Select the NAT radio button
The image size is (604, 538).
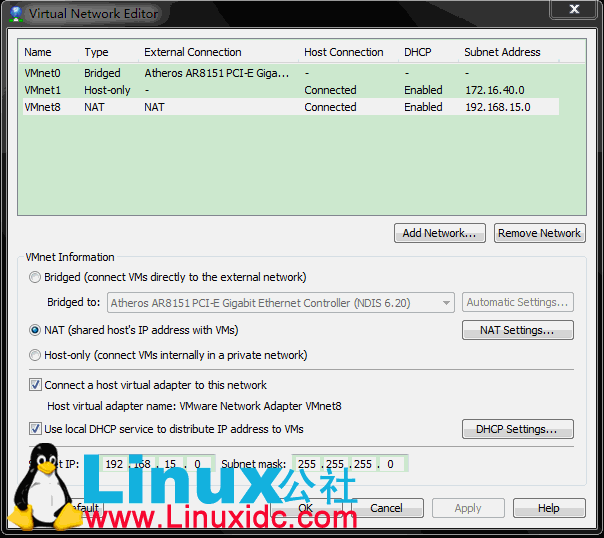[35, 330]
